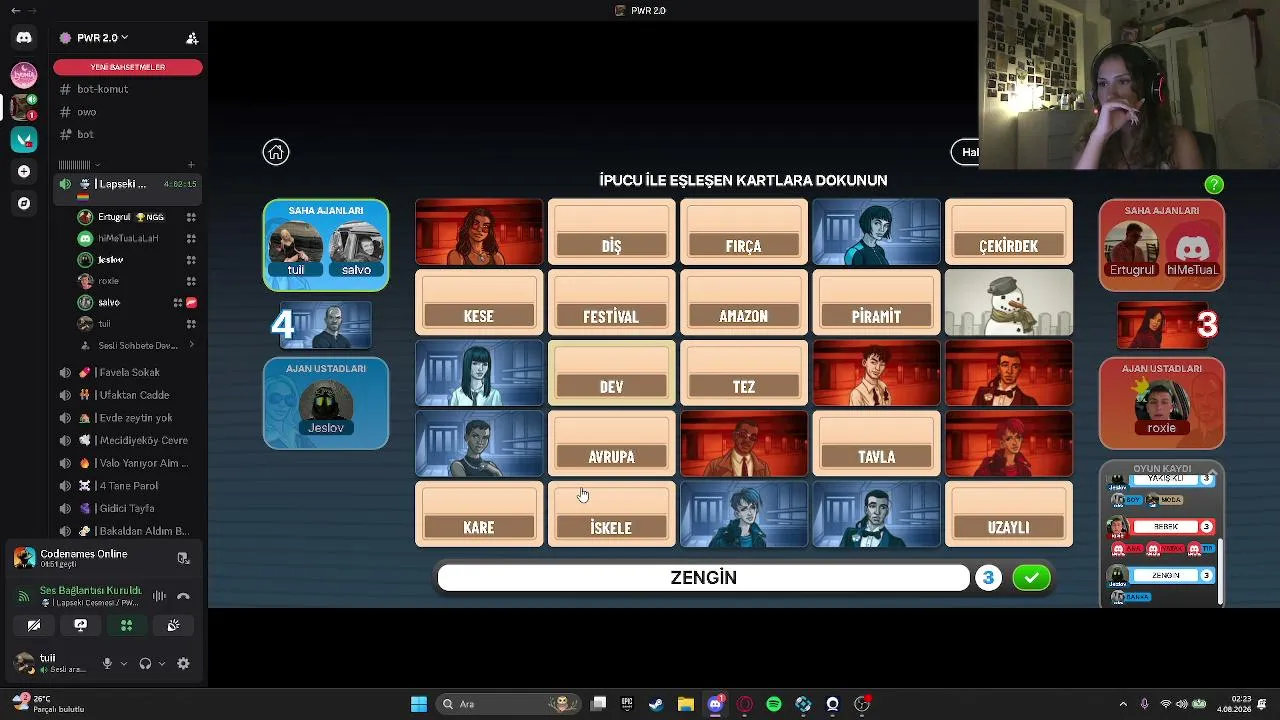Collapse the Oyun Kaydı game log
This screenshot has width=1280, height=720.
pos(1213,471)
